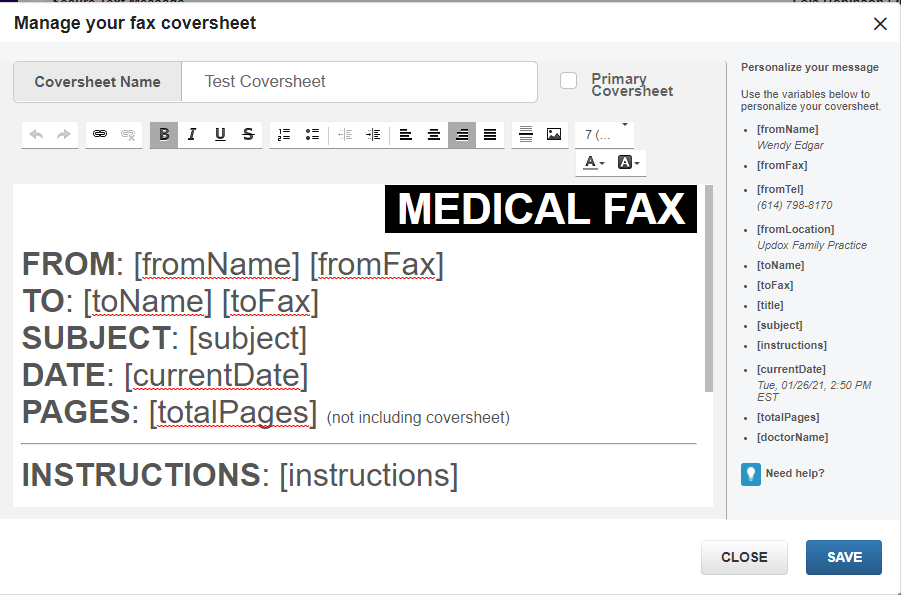
Task: Click the bold INSTRUCTIONS label in the editor
Action: (141, 475)
